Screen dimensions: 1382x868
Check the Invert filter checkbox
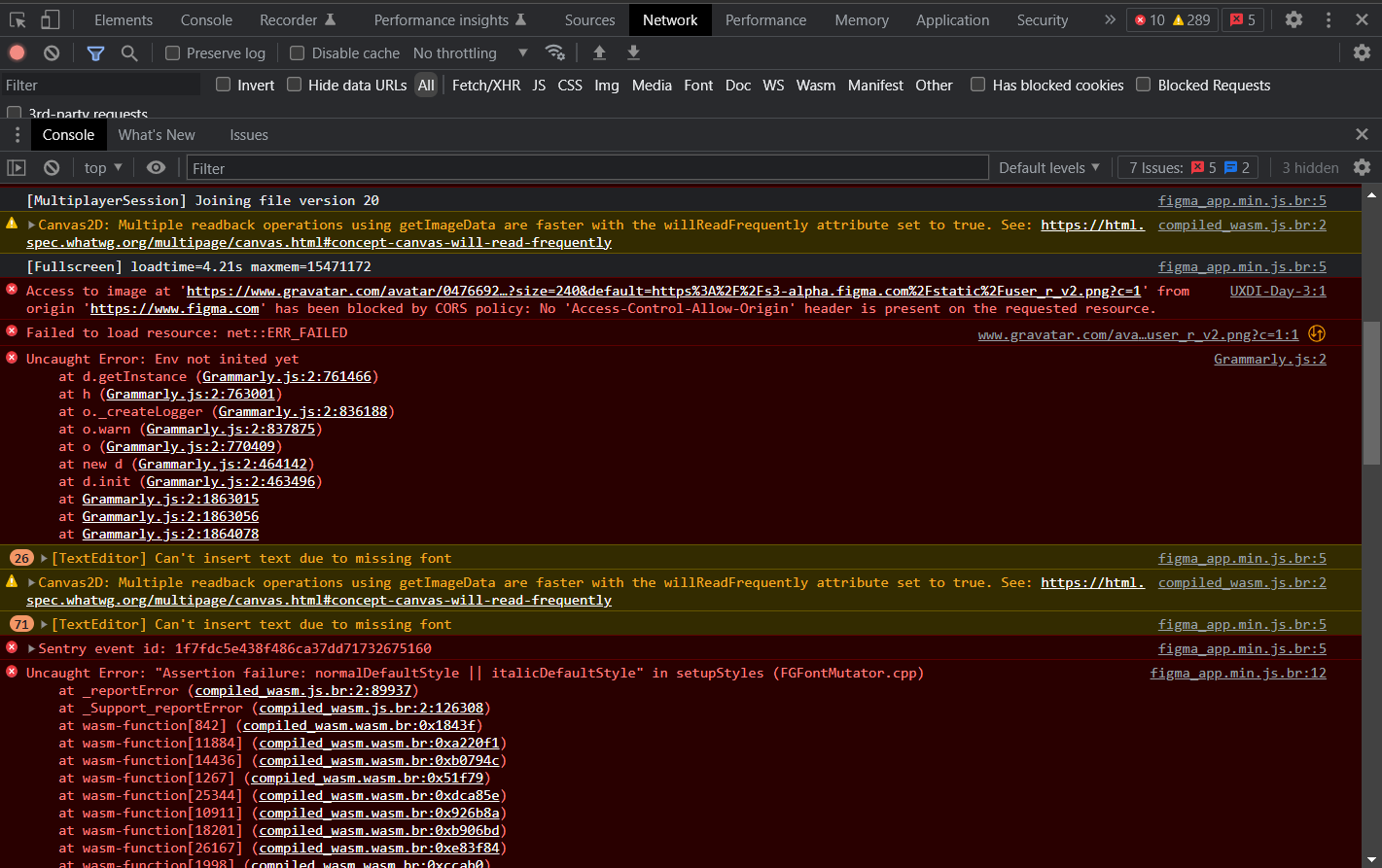point(223,85)
